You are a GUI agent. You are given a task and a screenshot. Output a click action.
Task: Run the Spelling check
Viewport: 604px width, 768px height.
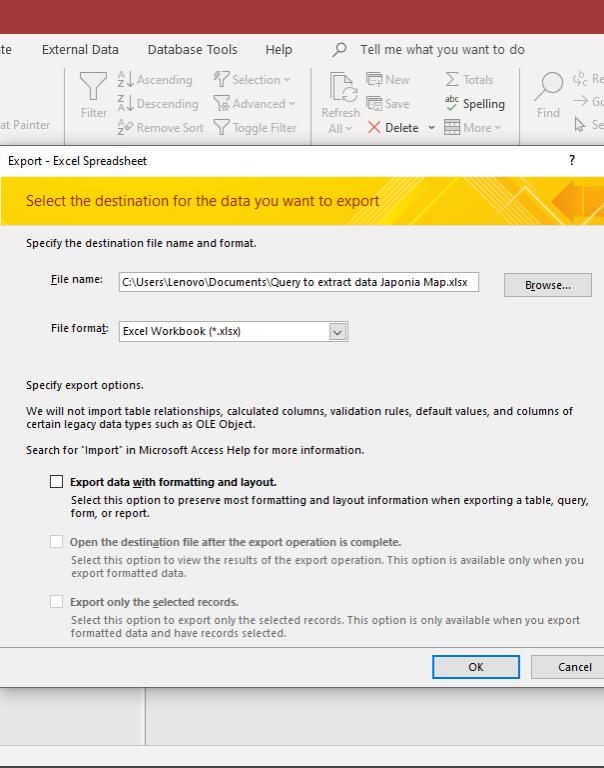click(x=474, y=103)
